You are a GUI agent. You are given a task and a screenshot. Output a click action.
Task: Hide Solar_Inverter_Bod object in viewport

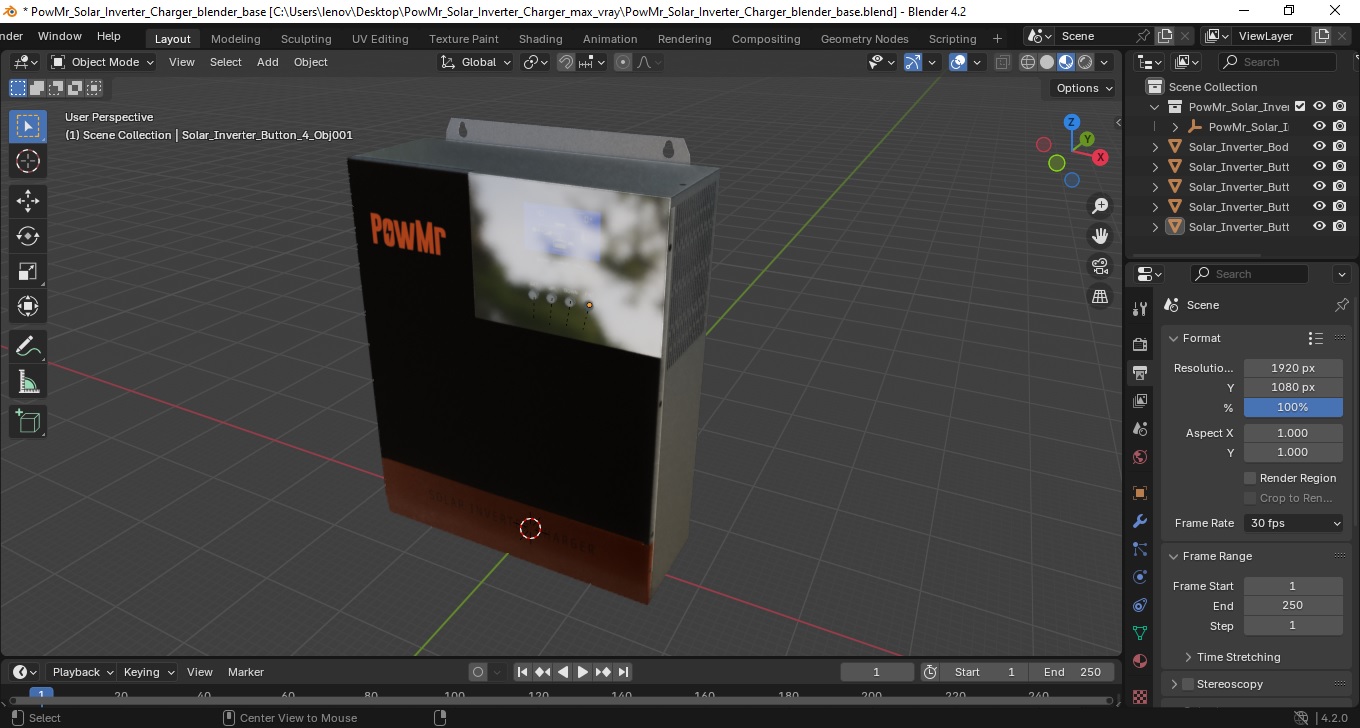1319,146
